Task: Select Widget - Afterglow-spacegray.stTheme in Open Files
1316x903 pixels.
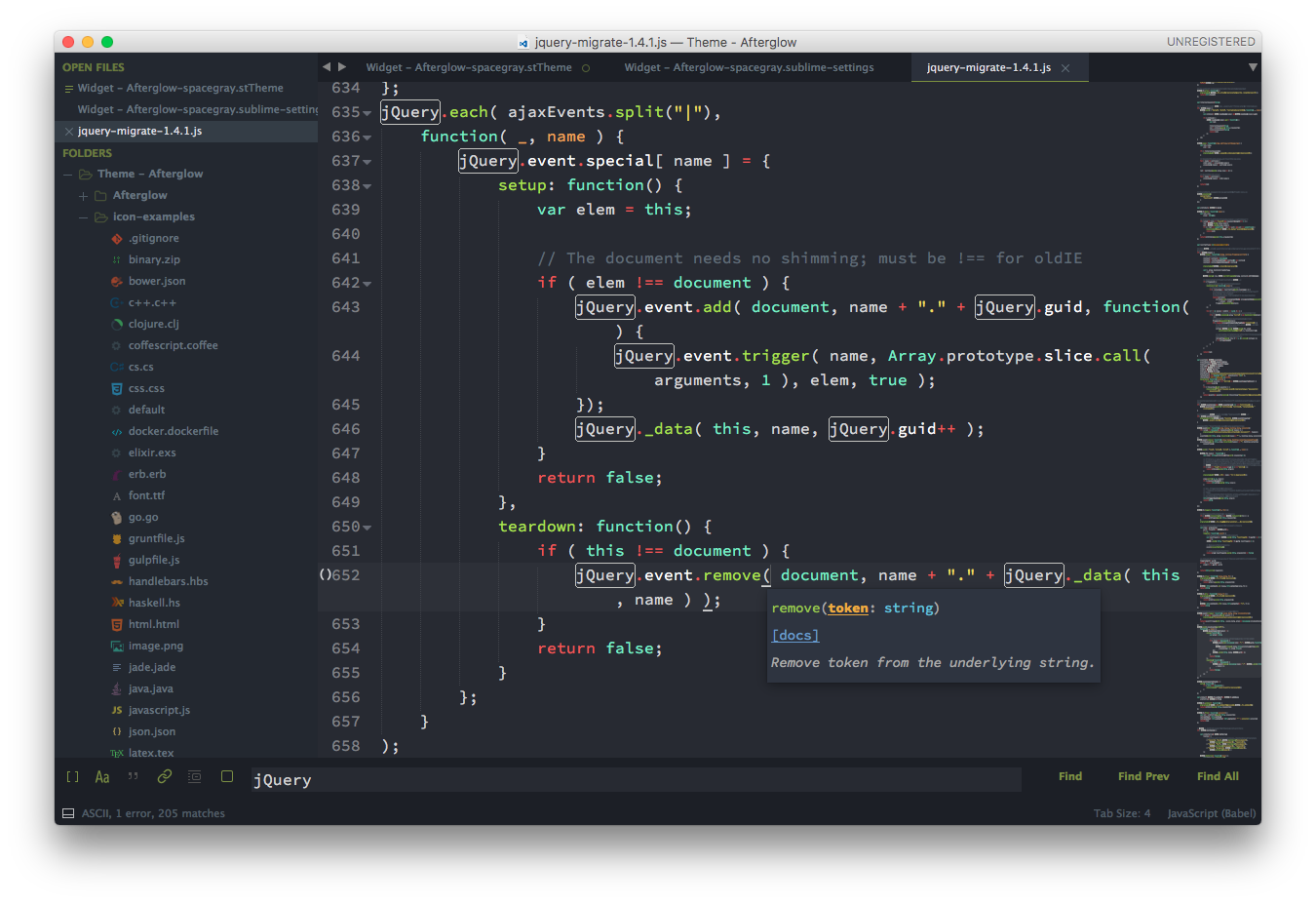Action: coord(180,88)
